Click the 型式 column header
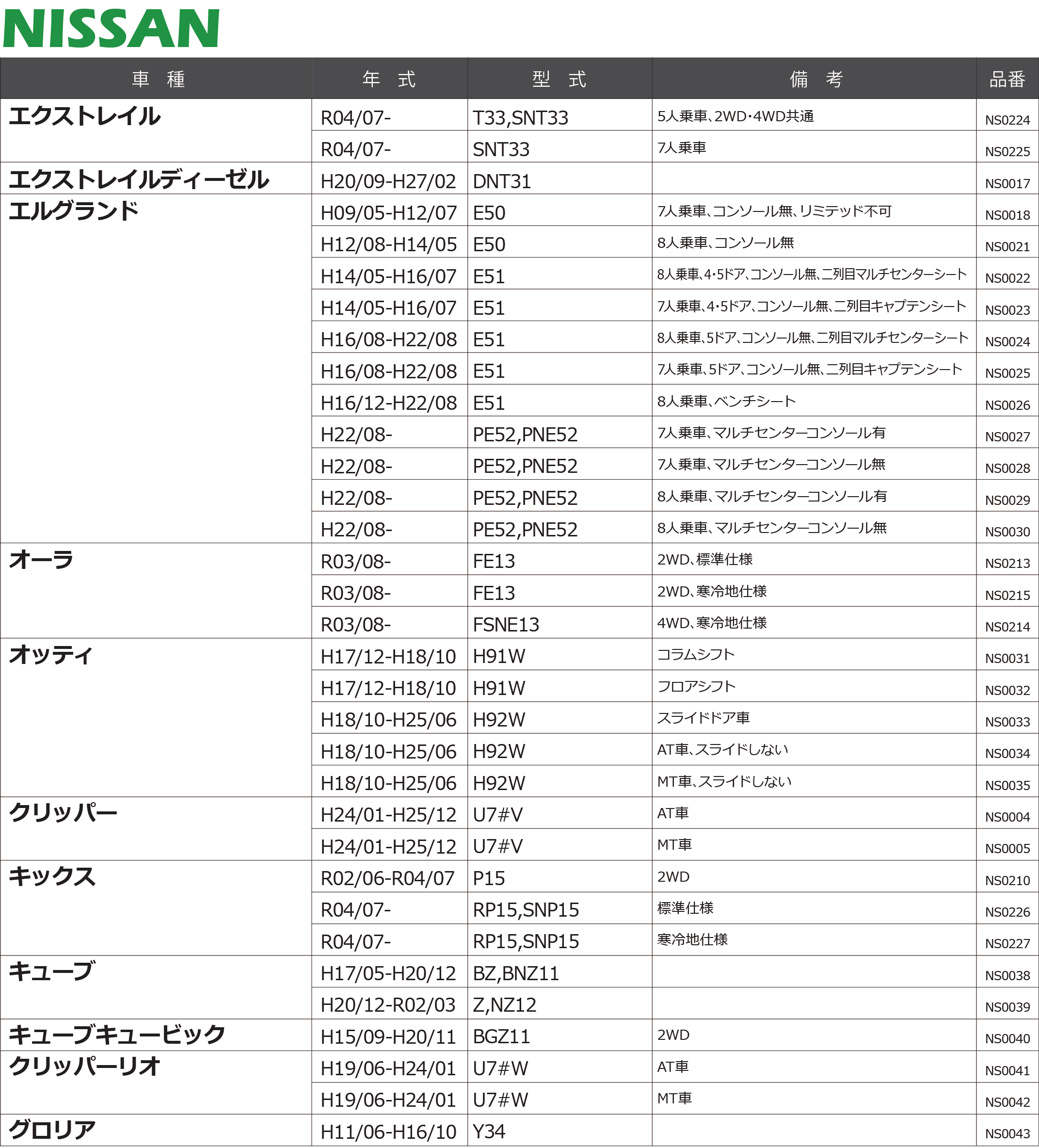Image resolution: width=1039 pixels, height=1148 pixels. coord(559,79)
